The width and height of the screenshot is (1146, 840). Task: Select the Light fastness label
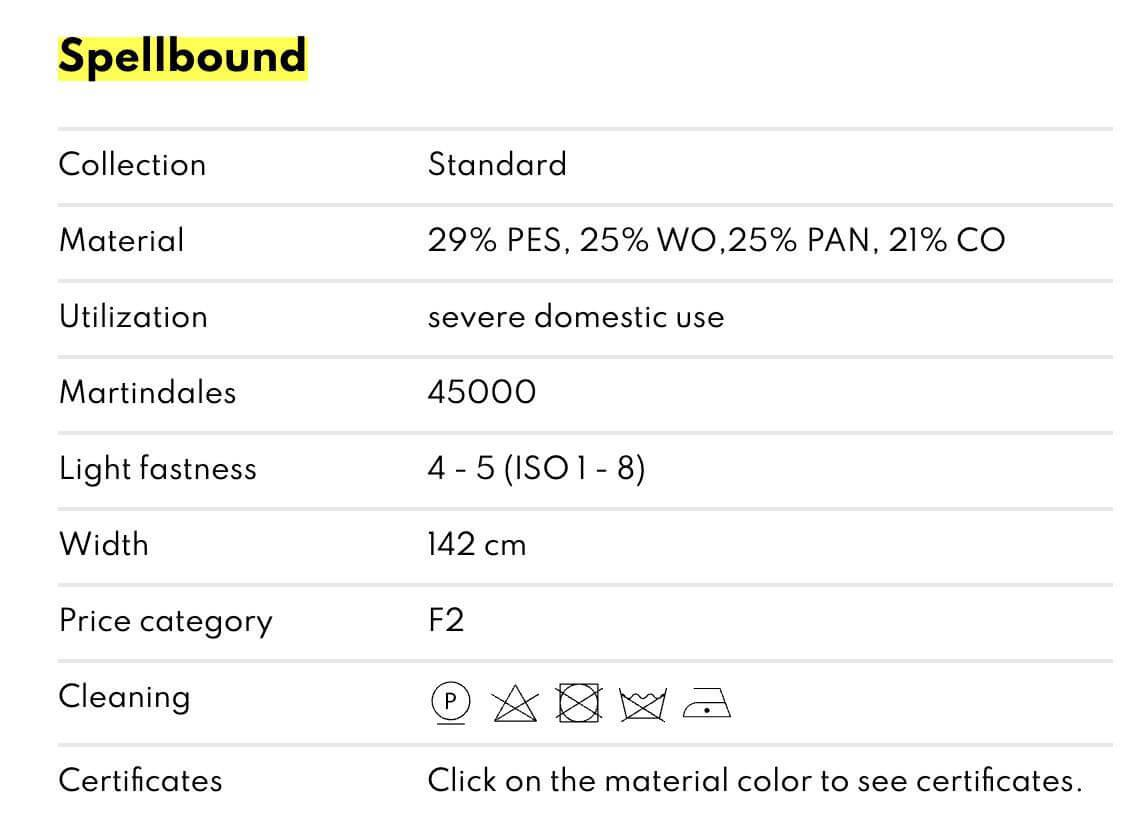[x=157, y=468]
